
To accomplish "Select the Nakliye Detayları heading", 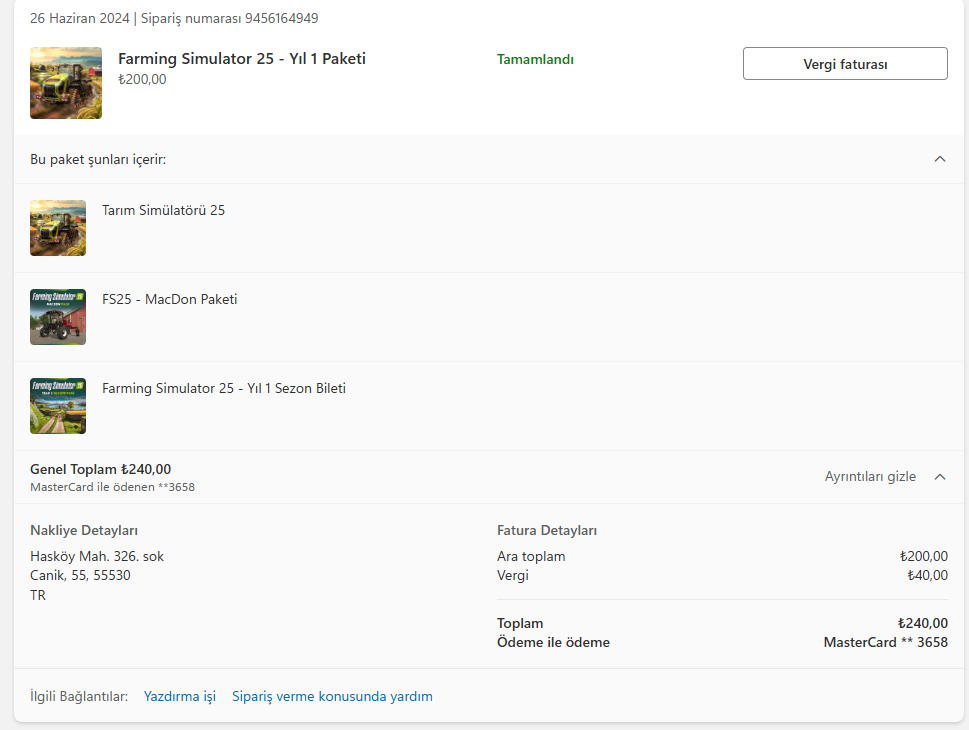I will (x=84, y=530).
